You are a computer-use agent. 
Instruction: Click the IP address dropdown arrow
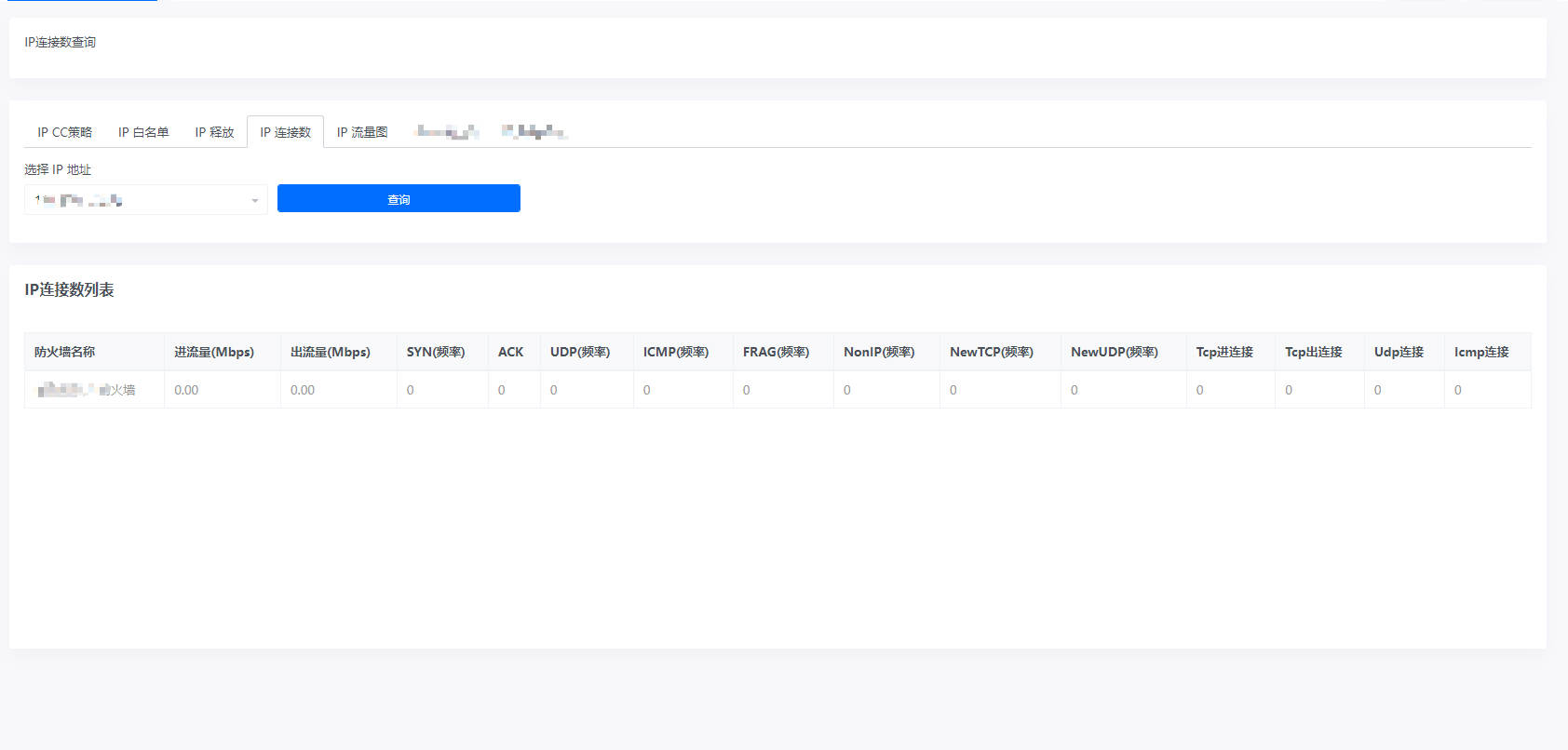[254, 200]
